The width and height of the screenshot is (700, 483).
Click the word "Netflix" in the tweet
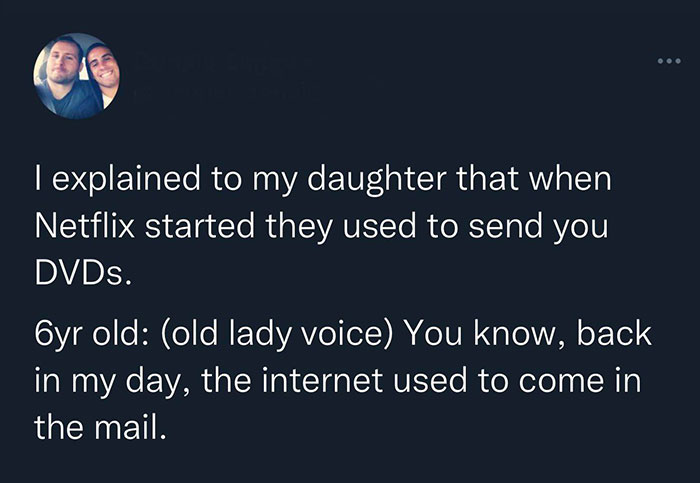click(84, 225)
